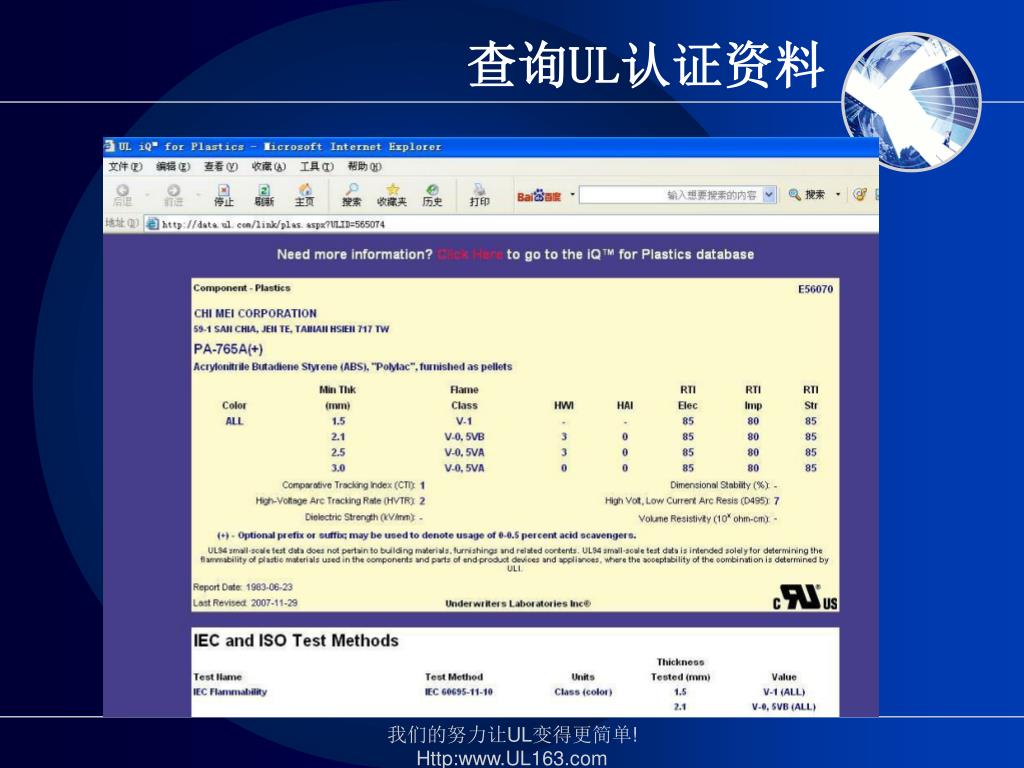Click the 'ALL' color cell
This screenshot has height=768, width=1024.
tap(234, 421)
